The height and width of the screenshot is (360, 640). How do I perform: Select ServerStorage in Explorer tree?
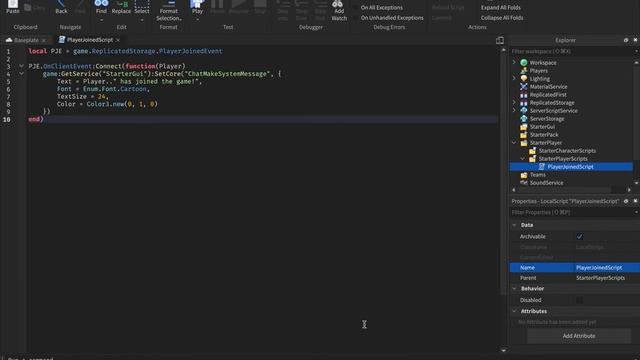(x=547, y=118)
